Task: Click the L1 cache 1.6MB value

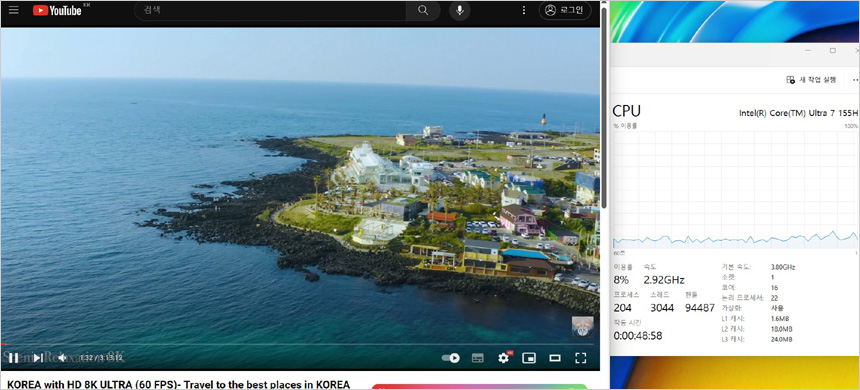Action: coord(780,319)
